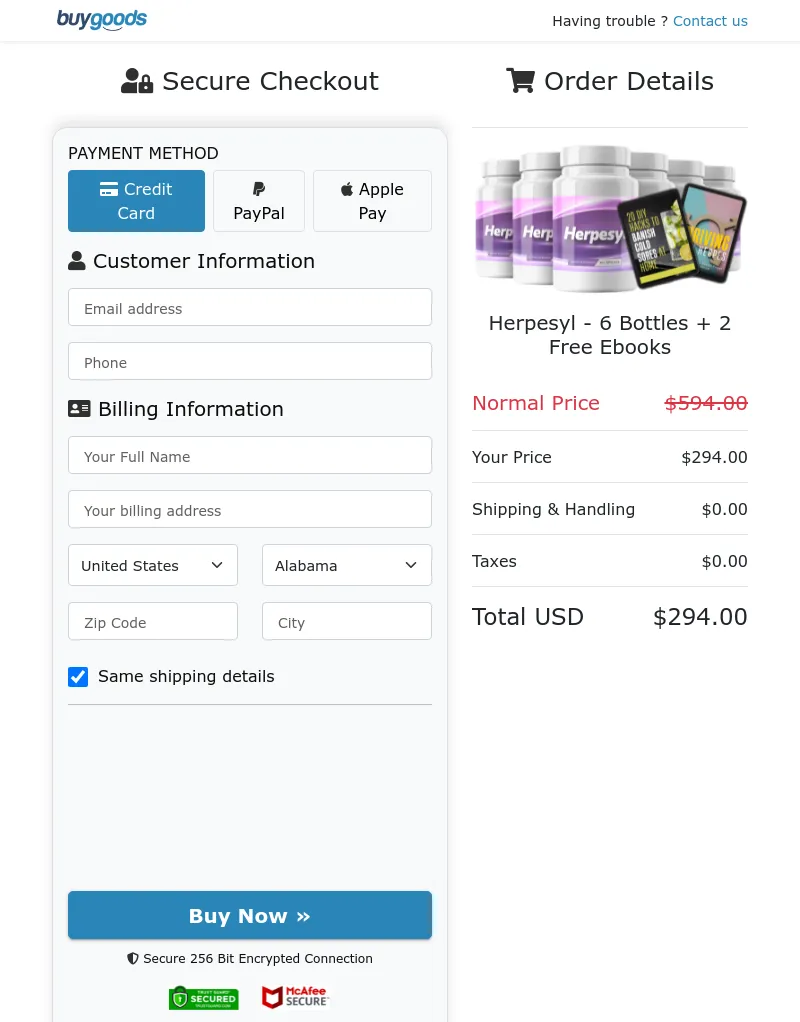
Task: Click the Billing Information ID card icon
Action: coord(79,409)
